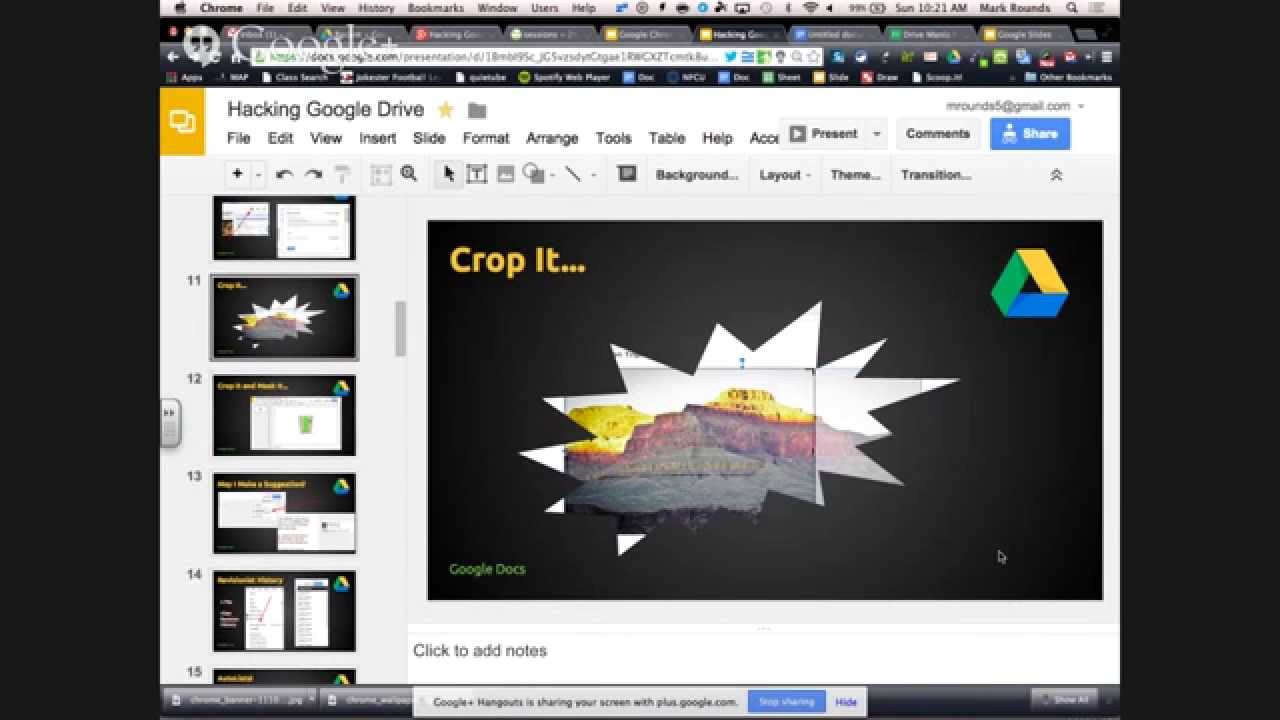1280x720 pixels.
Task: Open the Apps bookmark shortcut
Action: [x=185, y=77]
